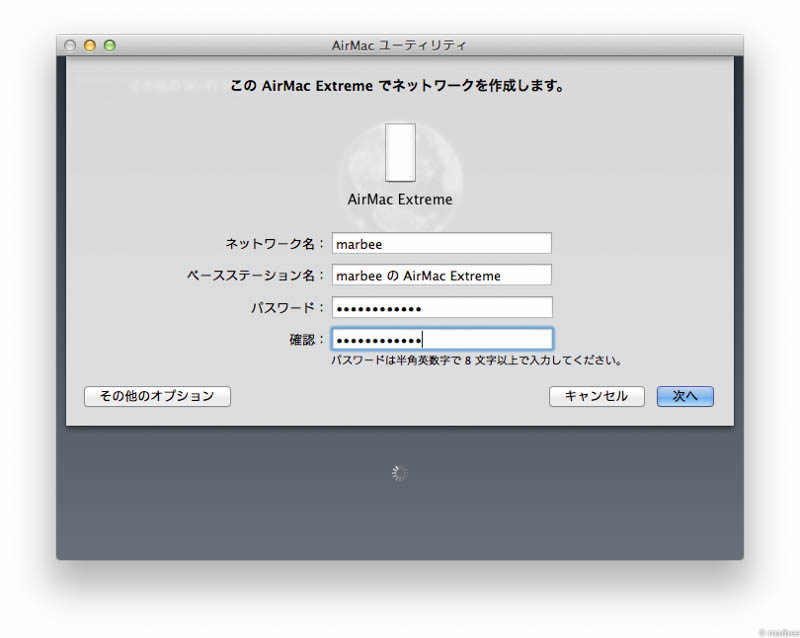Open その他のオプション settings
Screen dimensions: 800x638
tap(156, 396)
